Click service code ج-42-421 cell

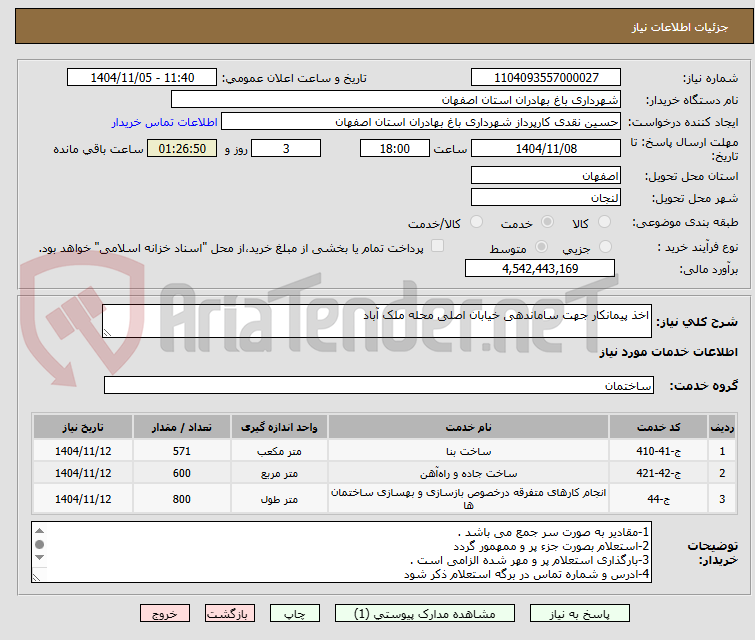pyautogui.click(x=658, y=473)
